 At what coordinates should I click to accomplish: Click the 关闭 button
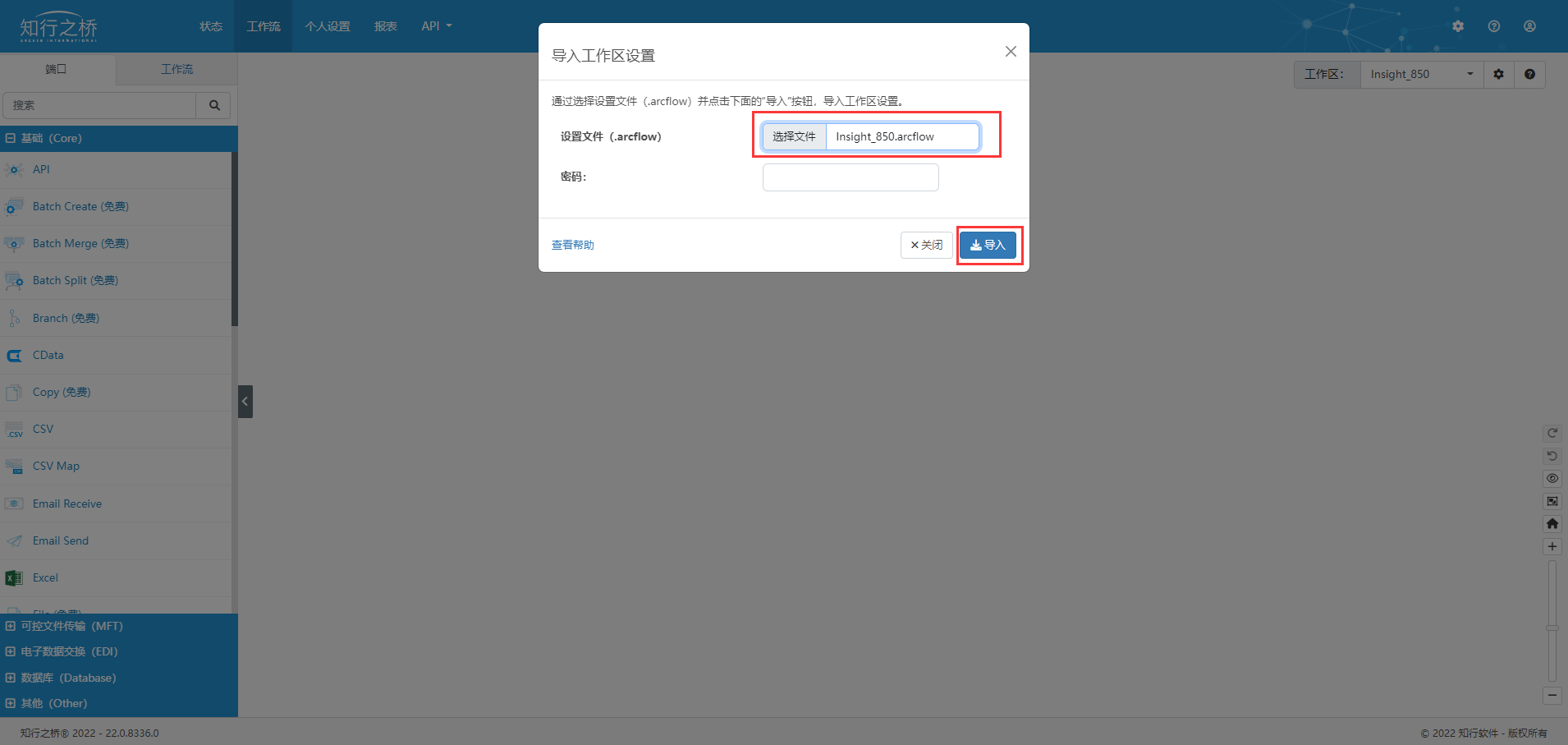[x=927, y=245]
